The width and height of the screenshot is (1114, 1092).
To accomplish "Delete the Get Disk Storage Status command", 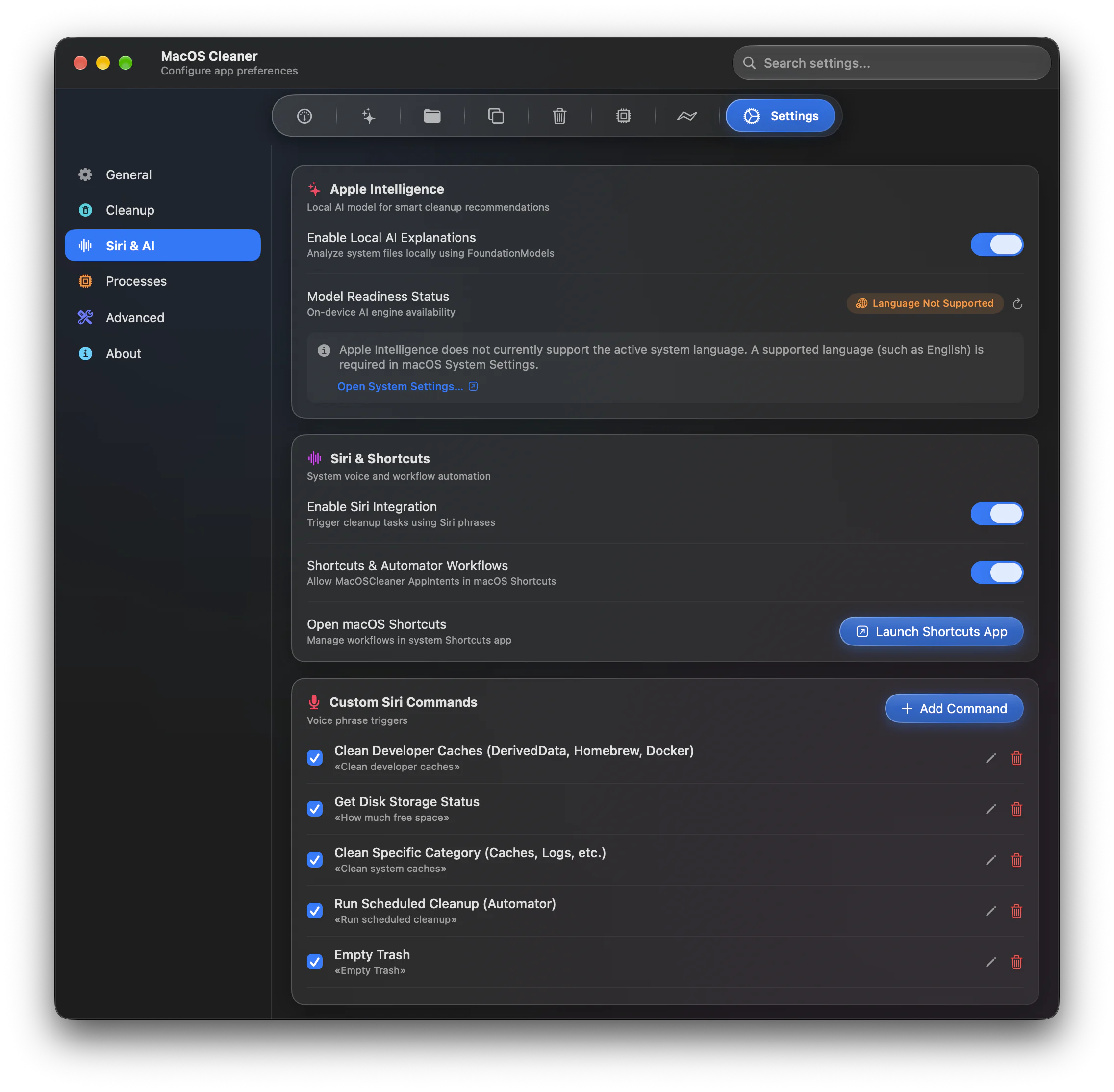I will pos(1016,809).
